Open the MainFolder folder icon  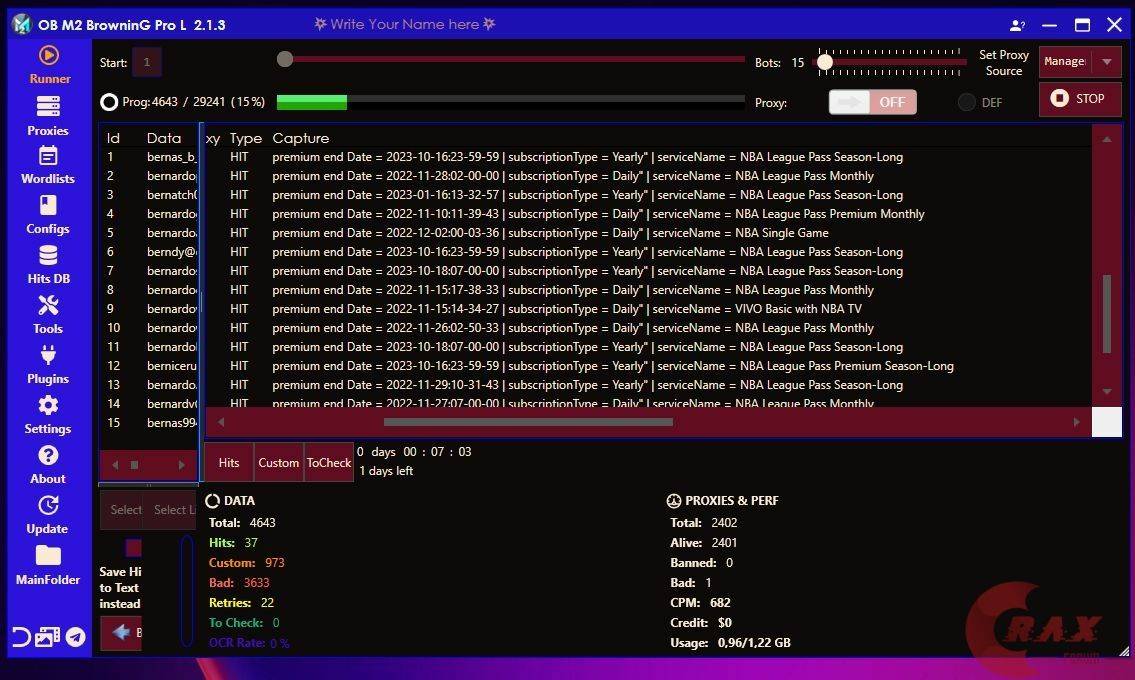click(48, 555)
